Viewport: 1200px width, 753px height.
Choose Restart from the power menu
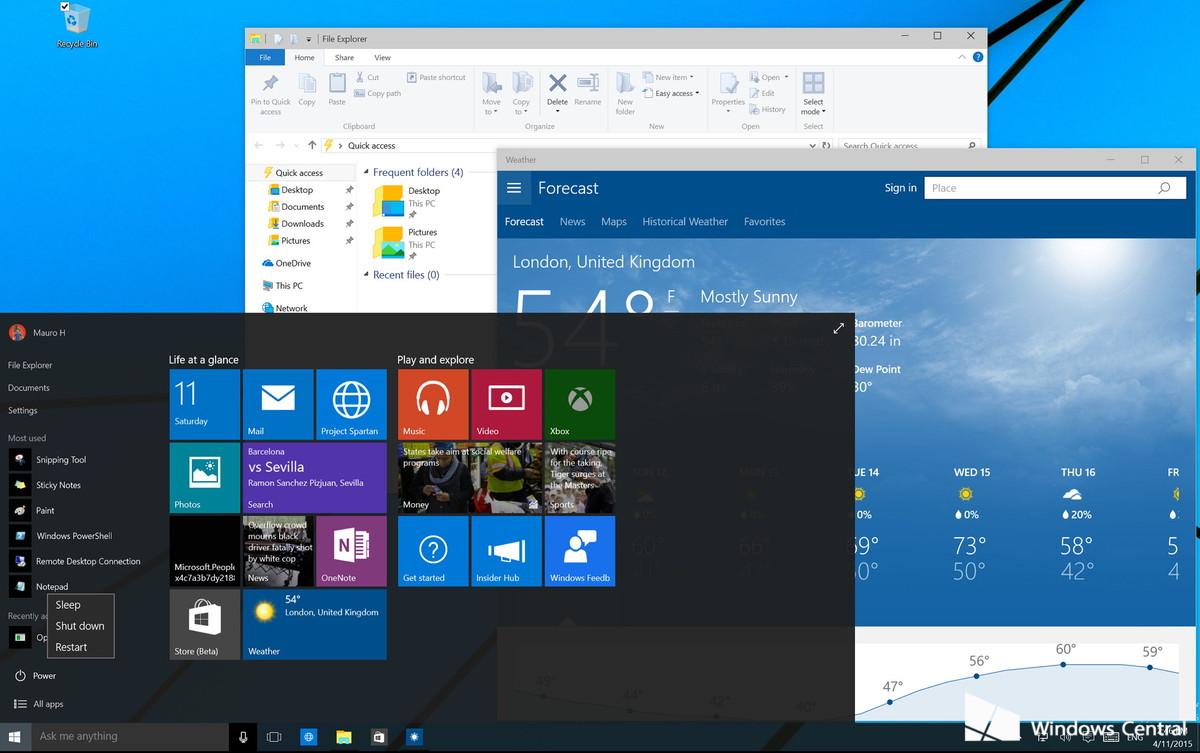point(81,647)
